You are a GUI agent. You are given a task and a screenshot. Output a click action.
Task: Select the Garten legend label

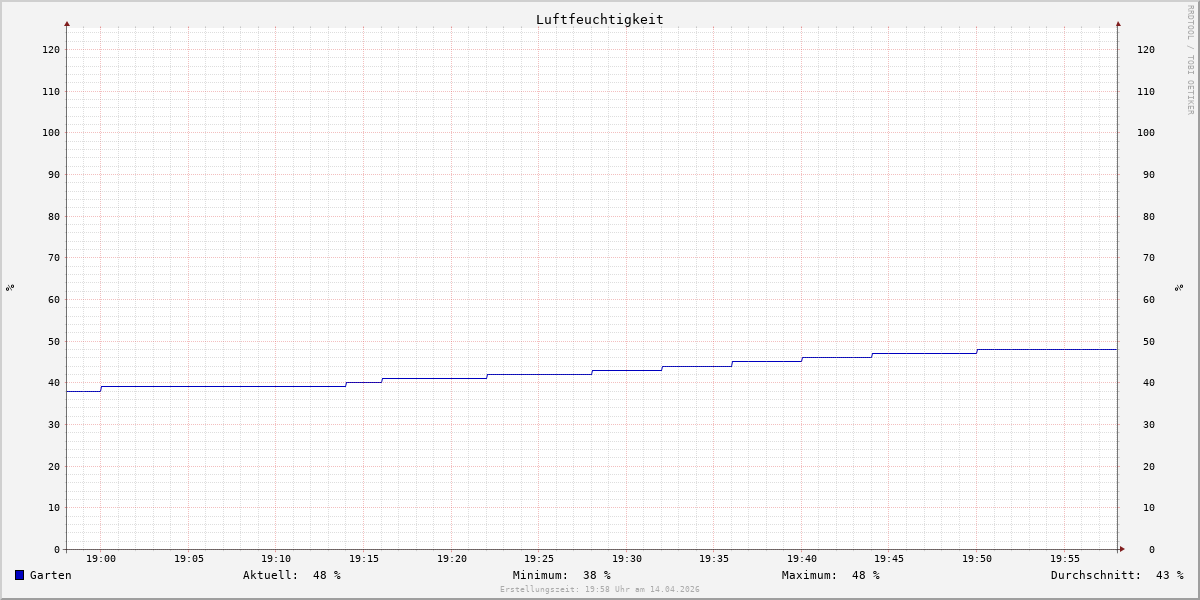(50, 575)
